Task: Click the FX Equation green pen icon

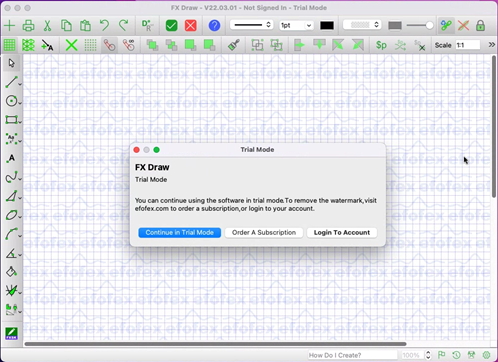Action: tap(11, 333)
